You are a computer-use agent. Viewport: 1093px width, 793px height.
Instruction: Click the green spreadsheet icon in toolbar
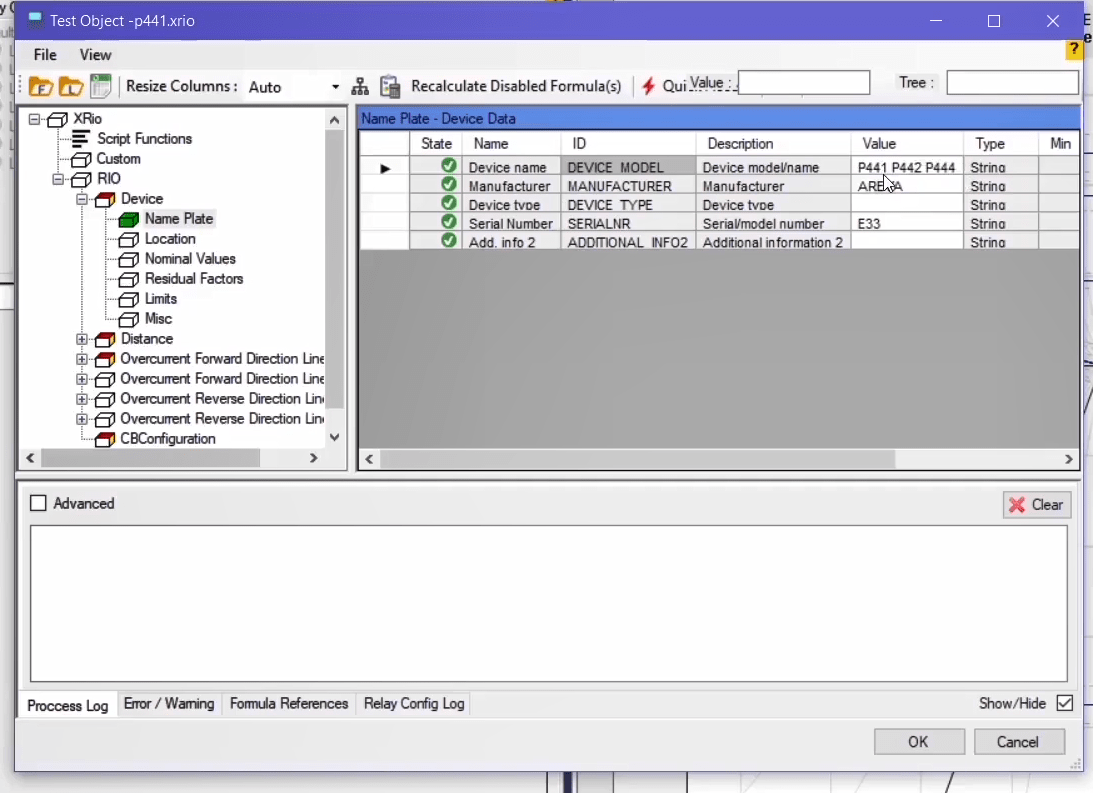tap(101, 87)
